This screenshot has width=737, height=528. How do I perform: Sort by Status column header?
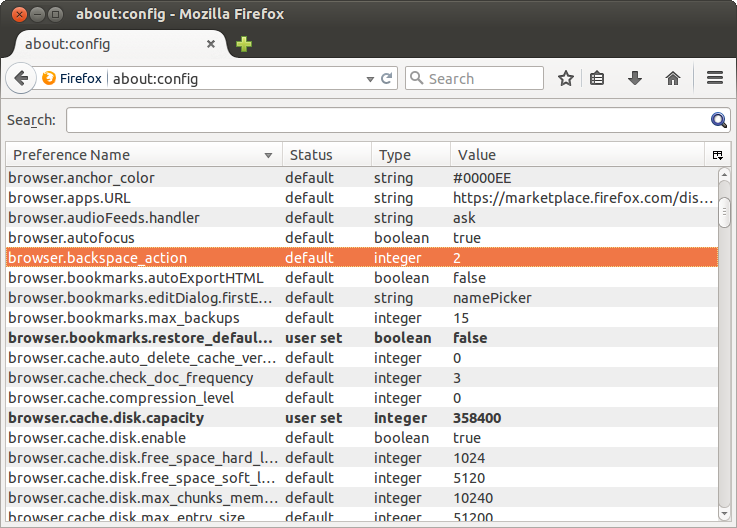(327, 155)
